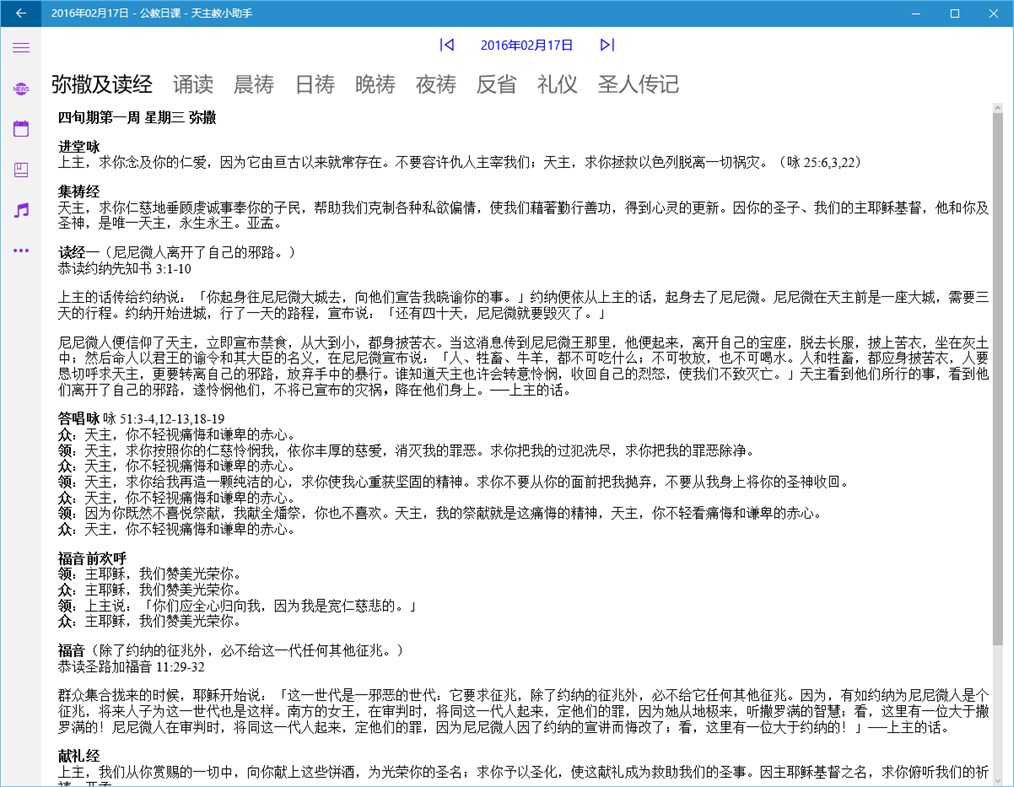Open the hymn music icon in the sidebar
The height and width of the screenshot is (787, 1014).
click(21, 209)
